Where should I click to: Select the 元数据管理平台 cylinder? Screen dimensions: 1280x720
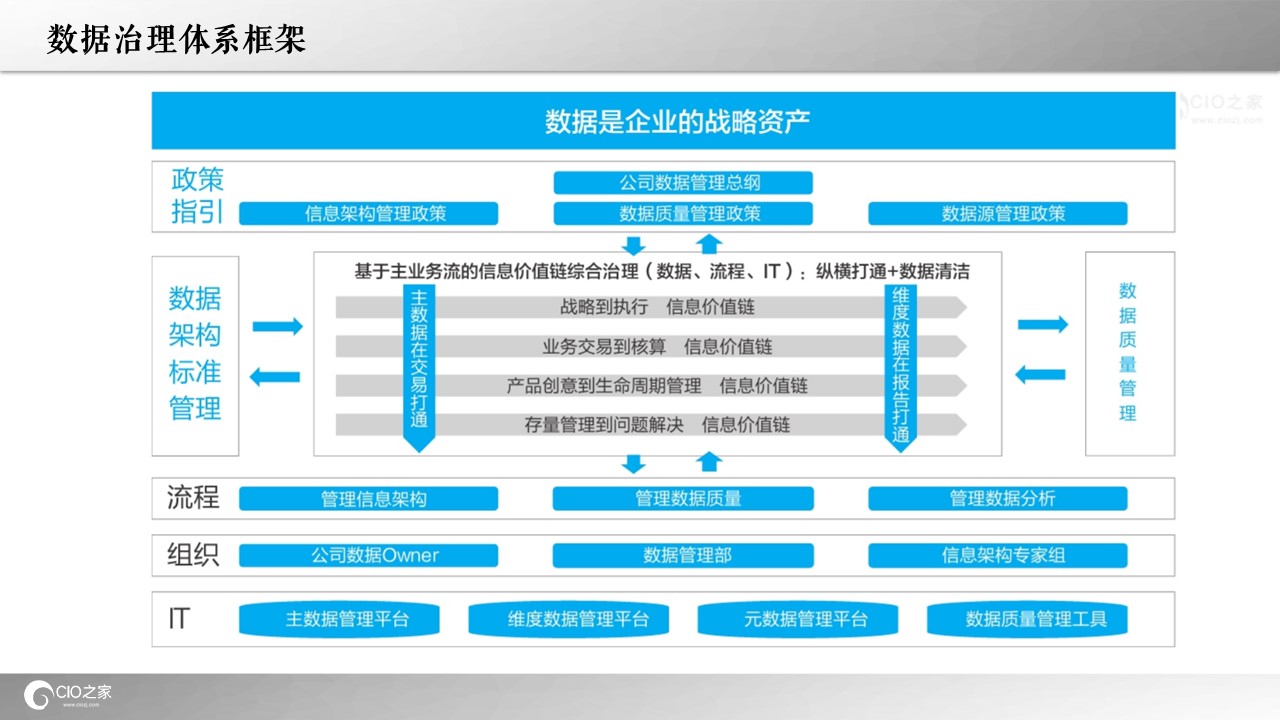(798, 619)
